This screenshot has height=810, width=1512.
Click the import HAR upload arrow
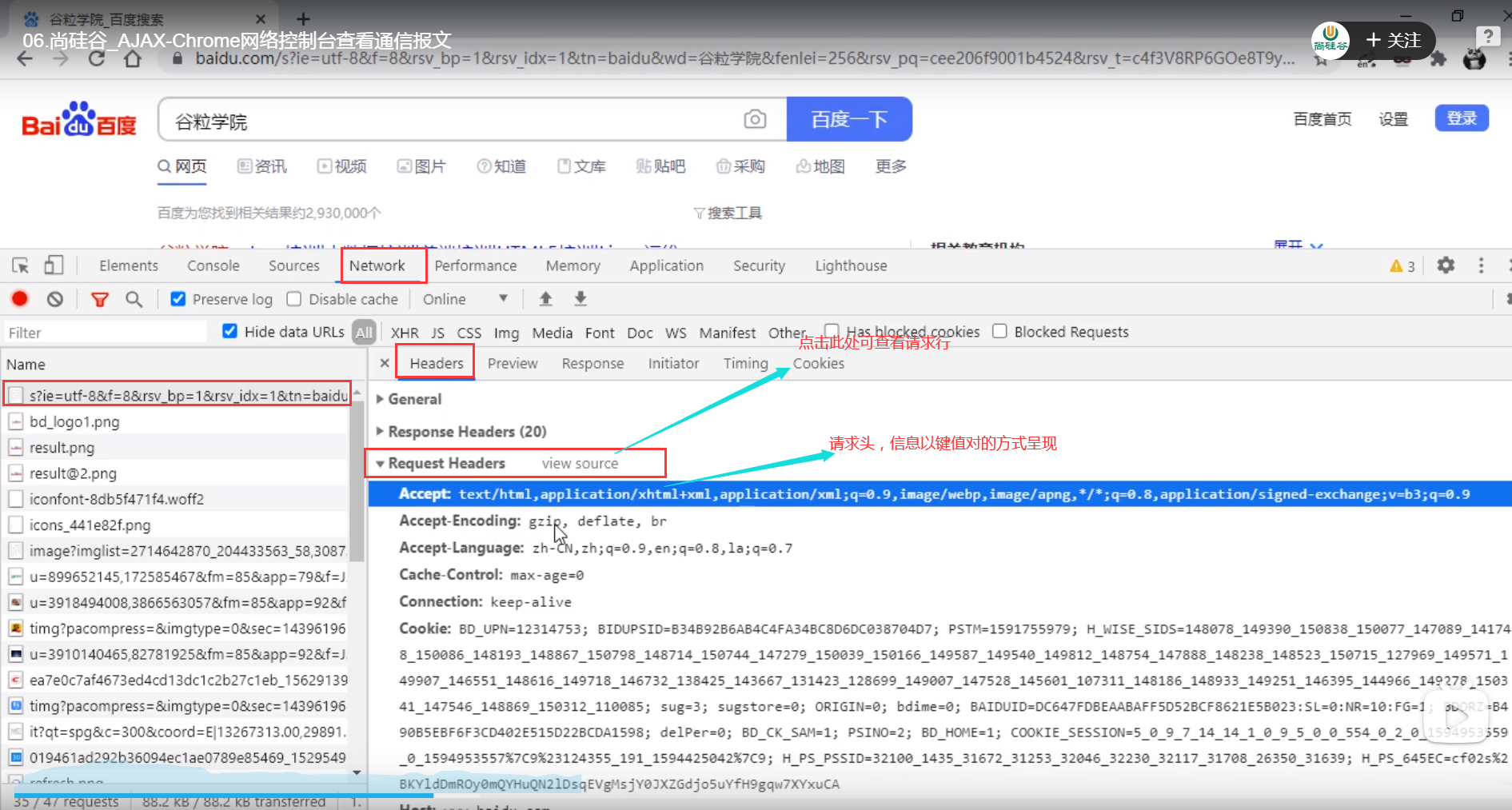(x=546, y=298)
